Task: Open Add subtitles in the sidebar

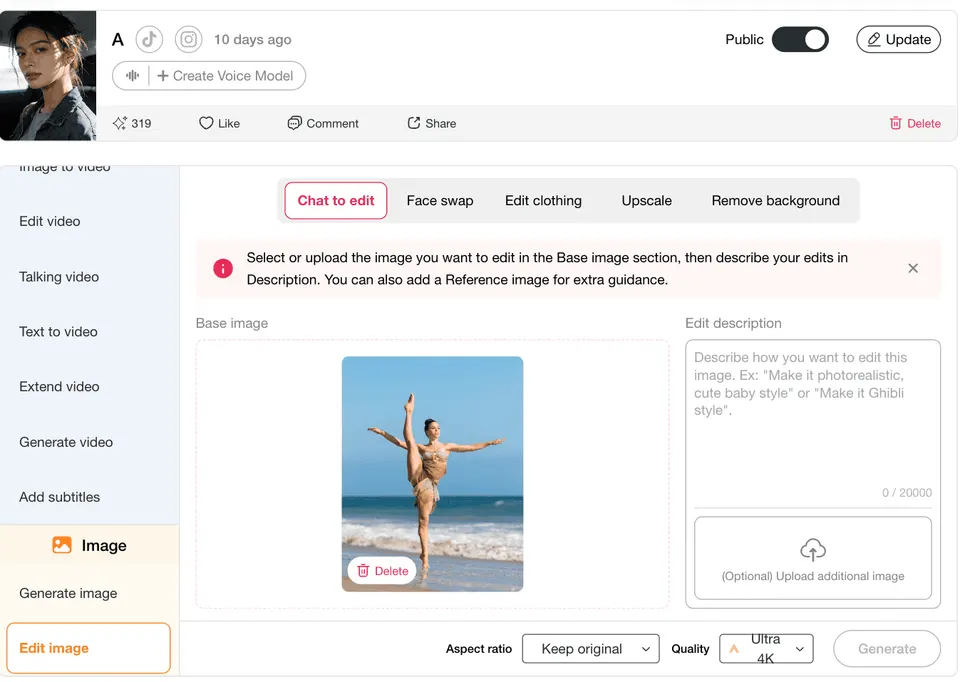Action: tap(59, 497)
